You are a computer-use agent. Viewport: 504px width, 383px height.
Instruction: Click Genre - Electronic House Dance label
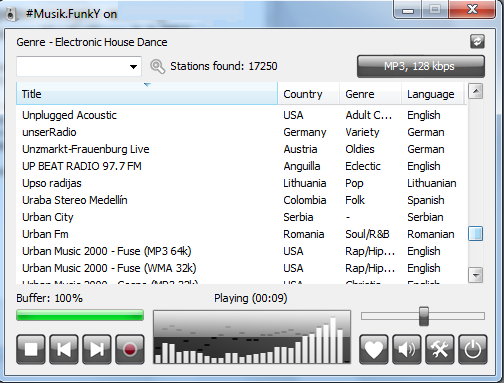tap(92, 42)
